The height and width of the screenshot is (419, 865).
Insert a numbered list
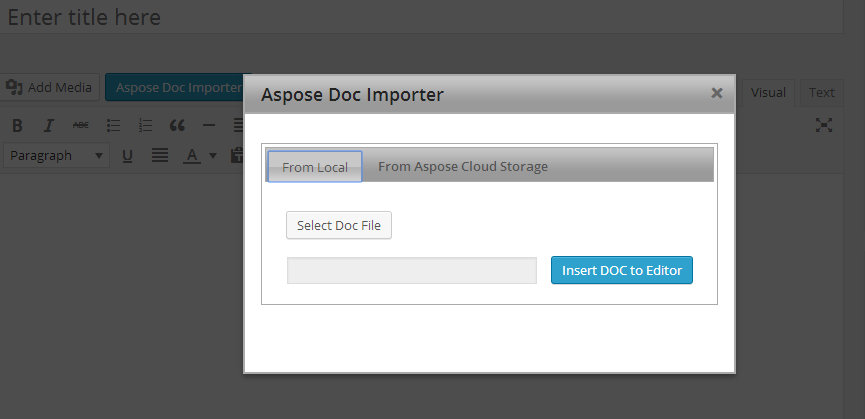coord(145,126)
